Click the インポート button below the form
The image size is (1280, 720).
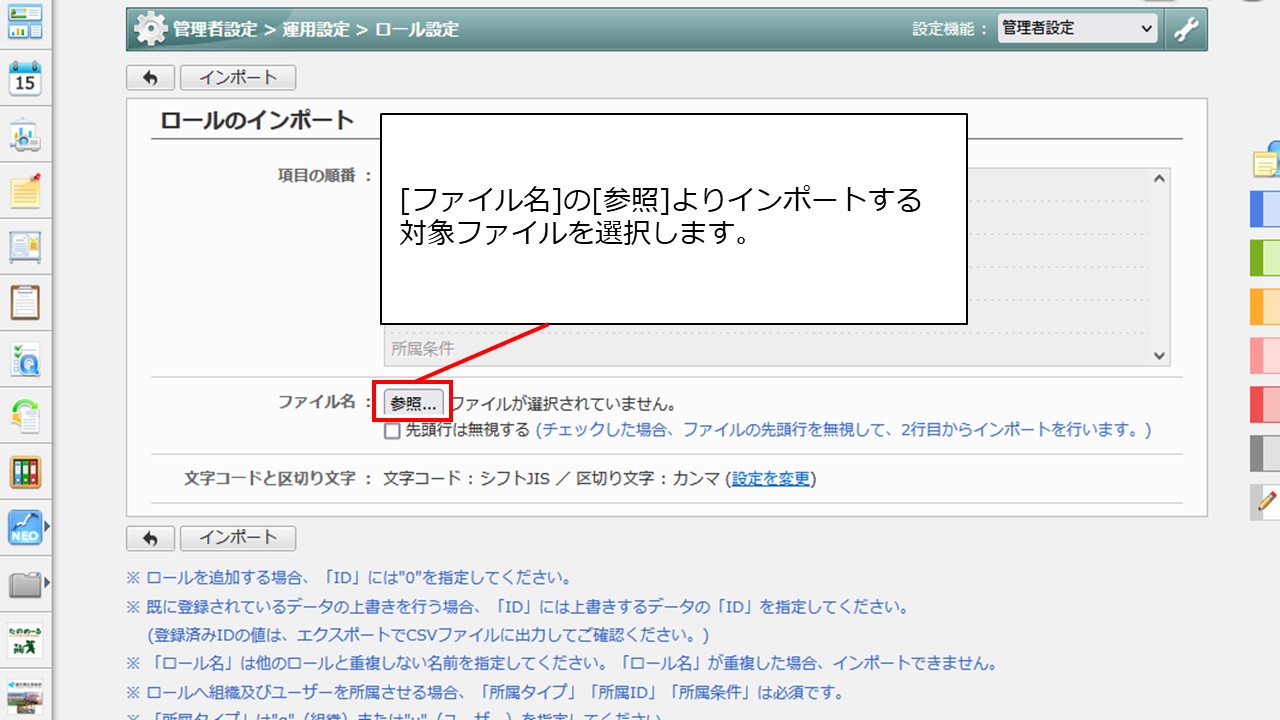238,538
